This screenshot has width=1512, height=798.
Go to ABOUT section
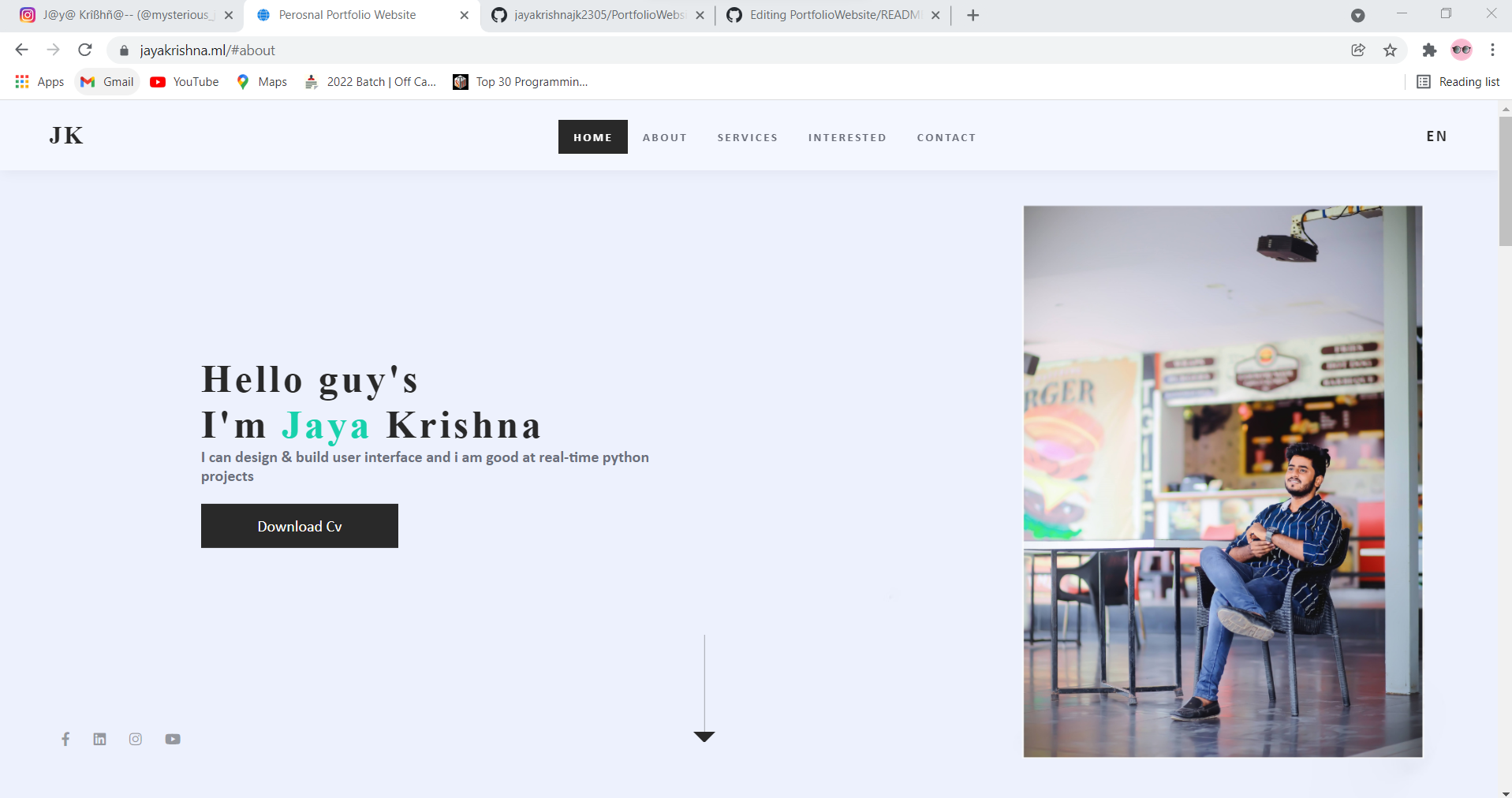pyautogui.click(x=665, y=137)
